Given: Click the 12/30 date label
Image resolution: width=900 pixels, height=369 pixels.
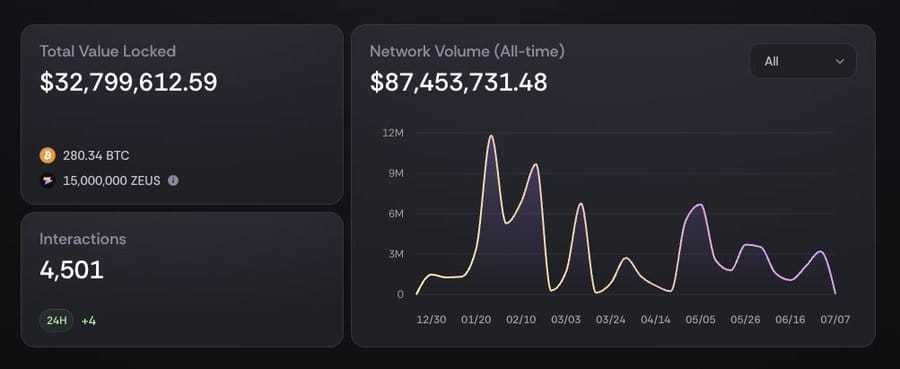Looking at the screenshot, I should (432, 320).
